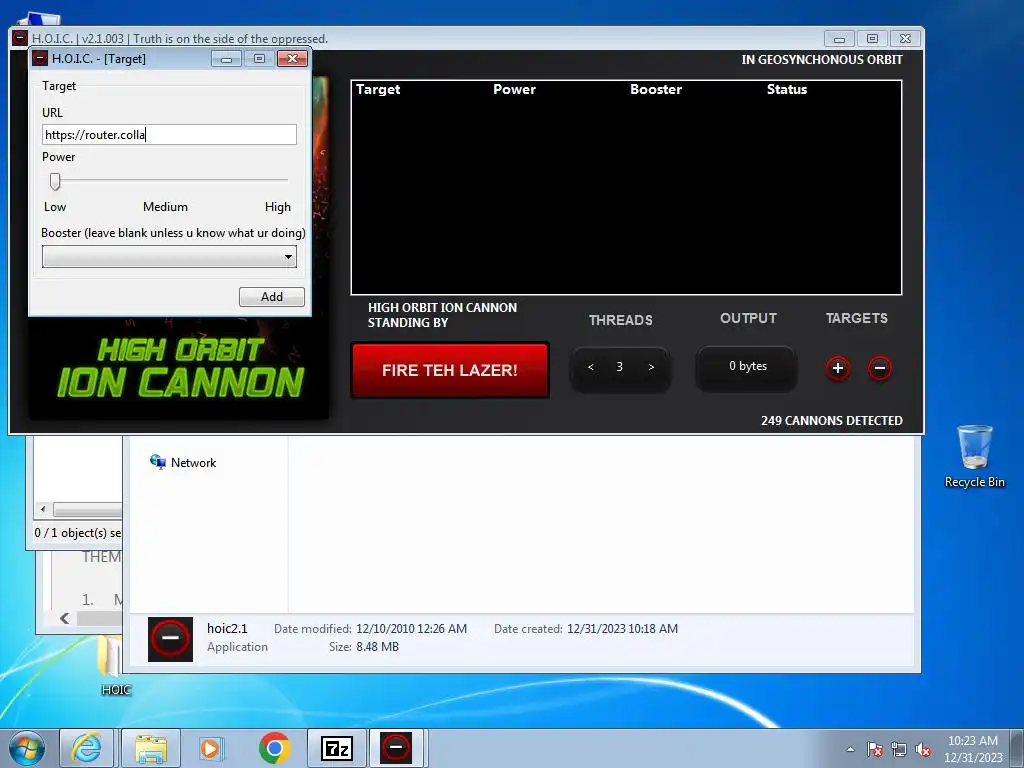Open Windows Media Player from taskbar

click(211, 748)
